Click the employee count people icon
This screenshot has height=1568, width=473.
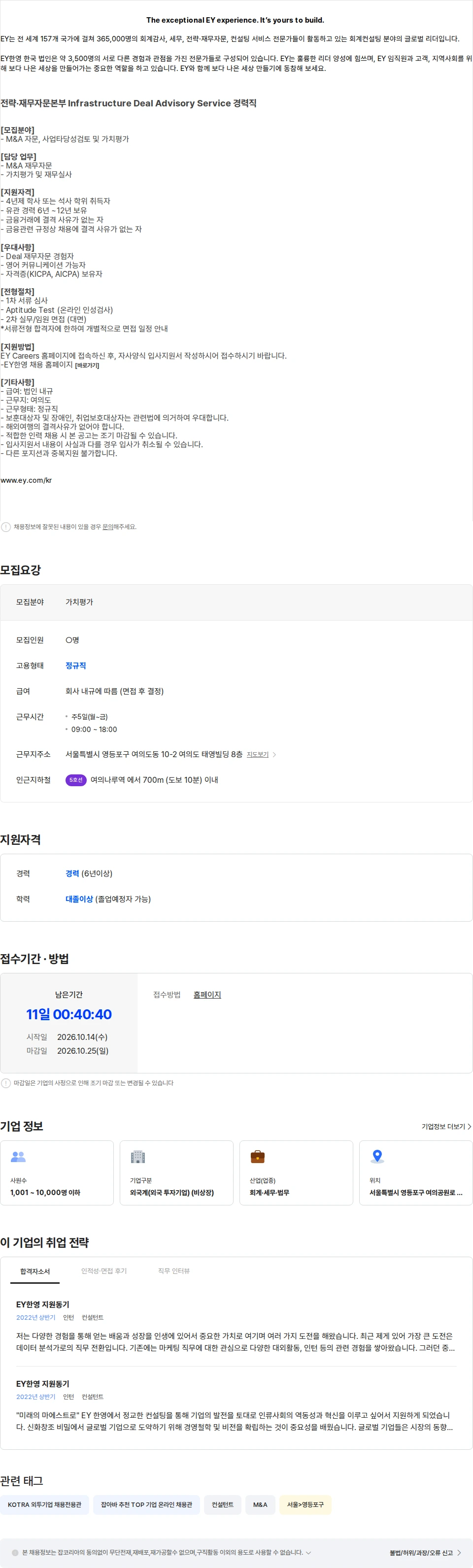(x=18, y=1156)
